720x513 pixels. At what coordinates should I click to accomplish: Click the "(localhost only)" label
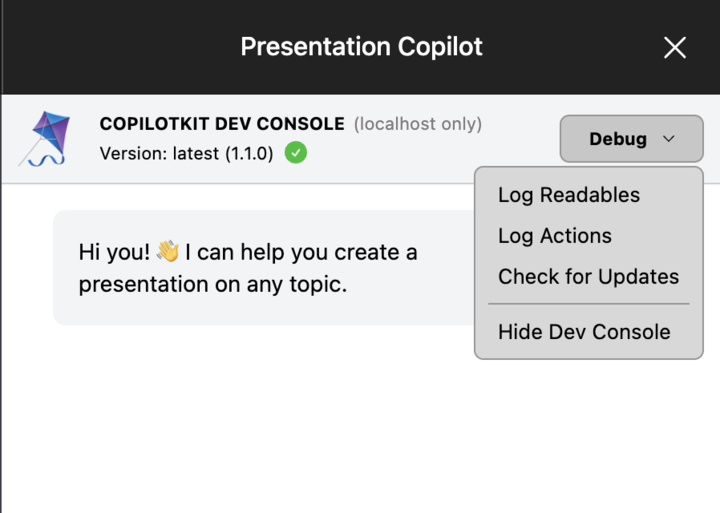coord(418,124)
